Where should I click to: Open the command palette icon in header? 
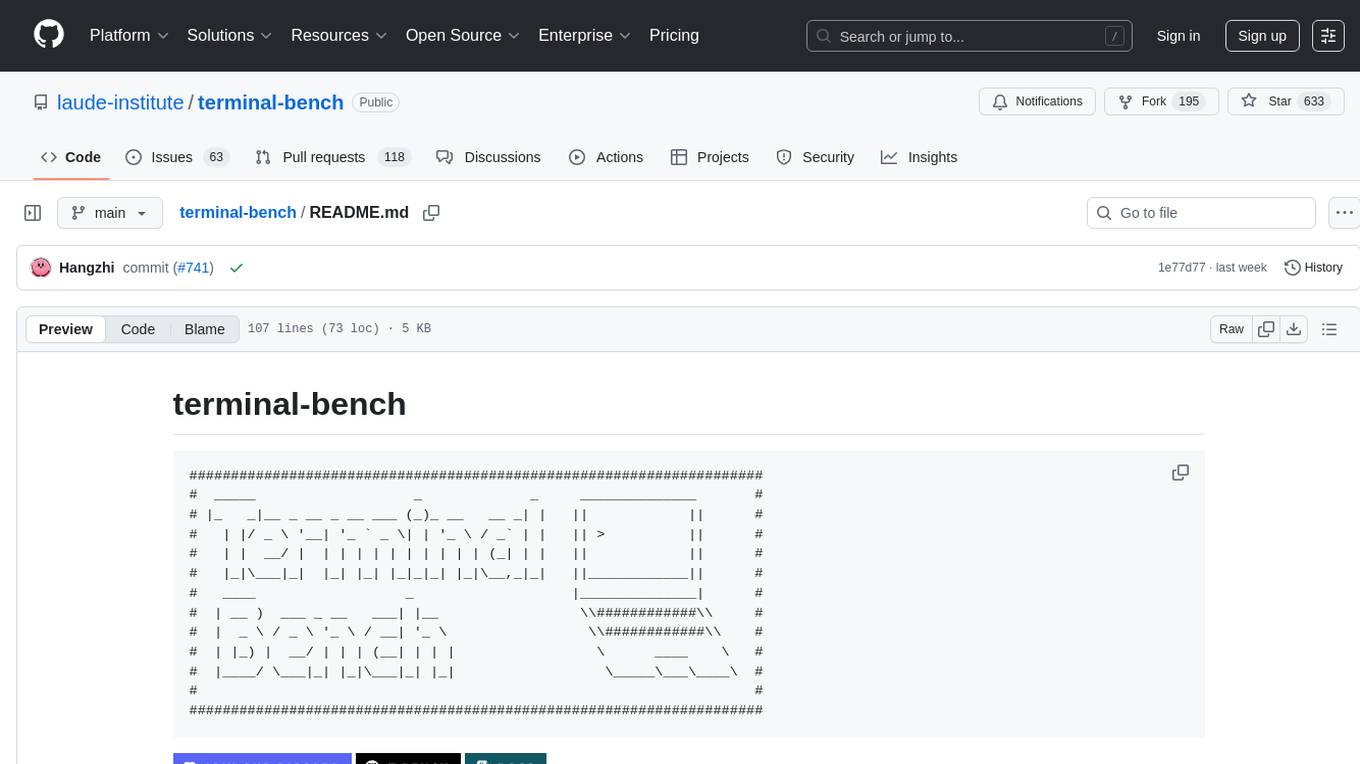(x=1328, y=36)
